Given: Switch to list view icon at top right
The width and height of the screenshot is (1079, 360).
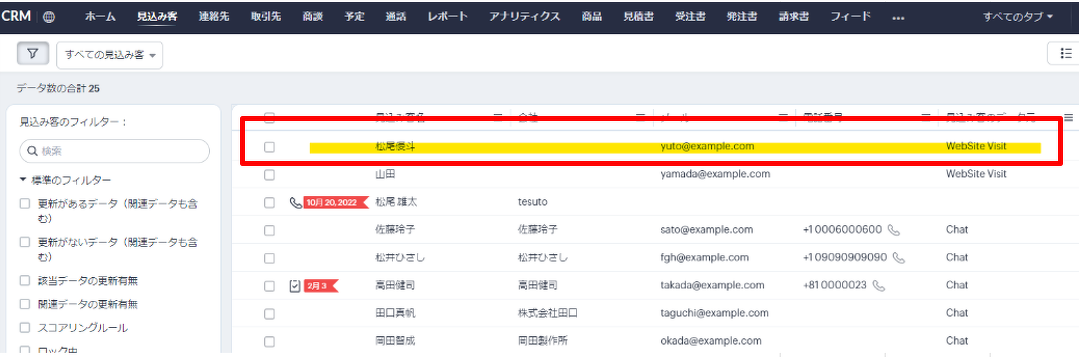Looking at the screenshot, I should coord(1065,54).
